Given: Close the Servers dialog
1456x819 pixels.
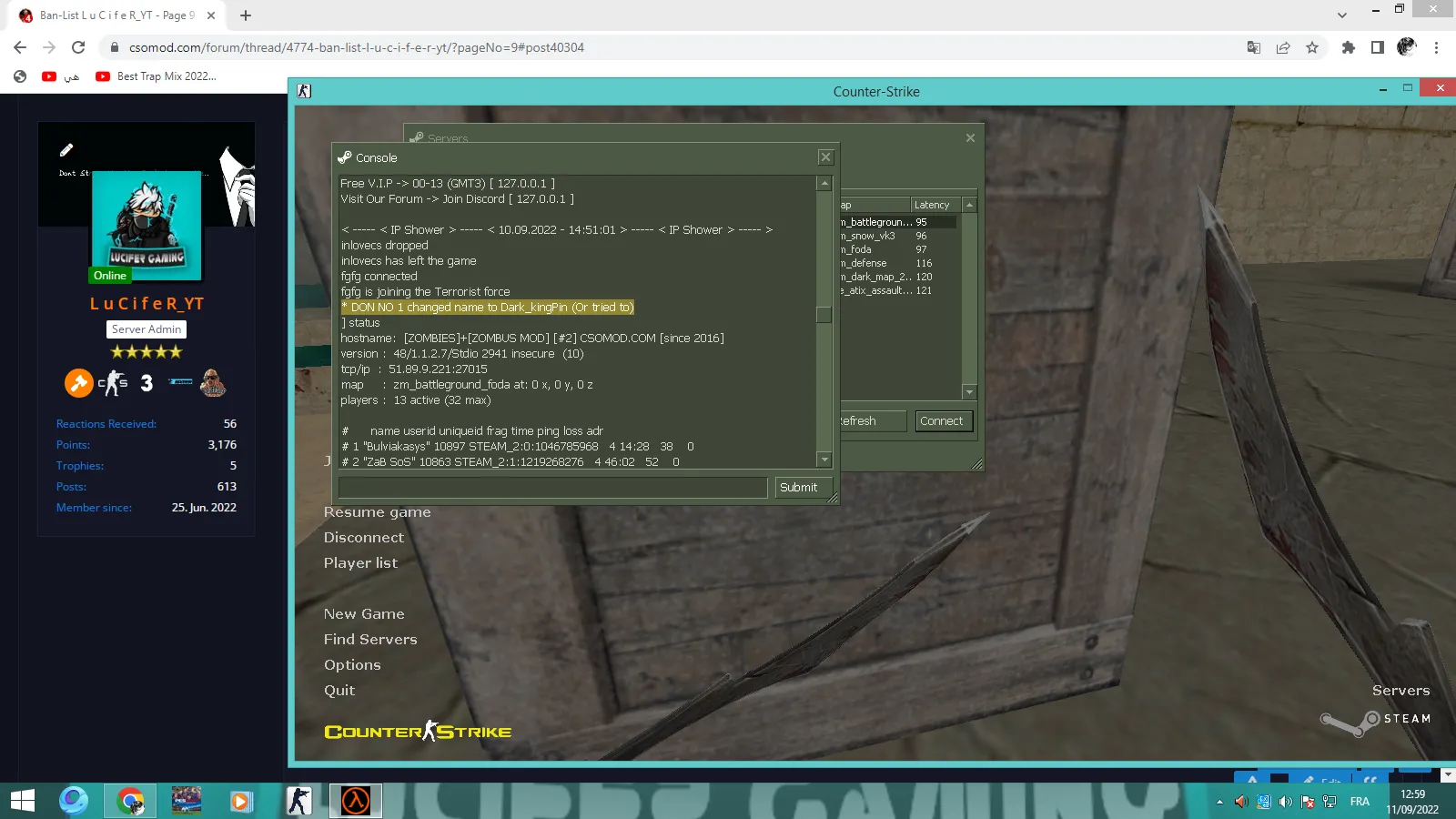Looking at the screenshot, I should [x=970, y=138].
